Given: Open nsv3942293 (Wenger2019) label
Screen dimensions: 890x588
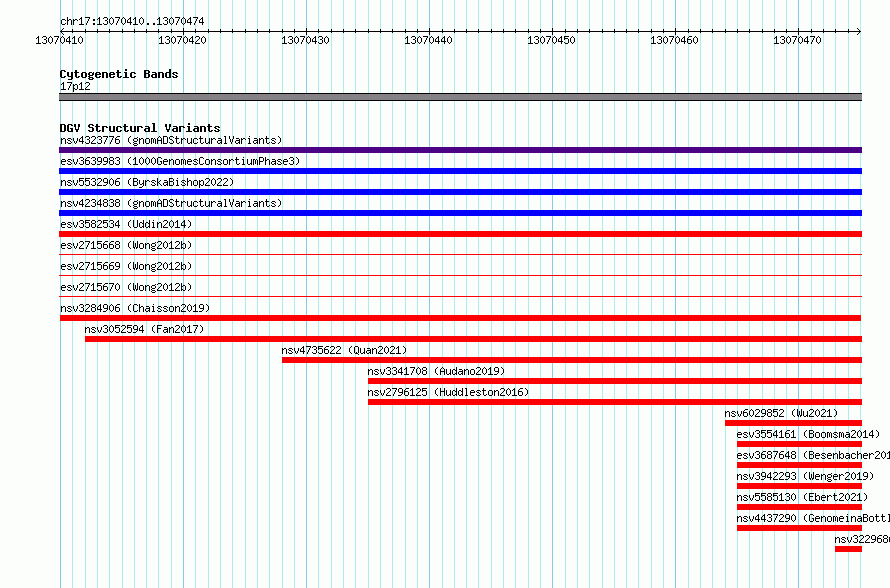Looking at the screenshot, I should click(x=805, y=476).
